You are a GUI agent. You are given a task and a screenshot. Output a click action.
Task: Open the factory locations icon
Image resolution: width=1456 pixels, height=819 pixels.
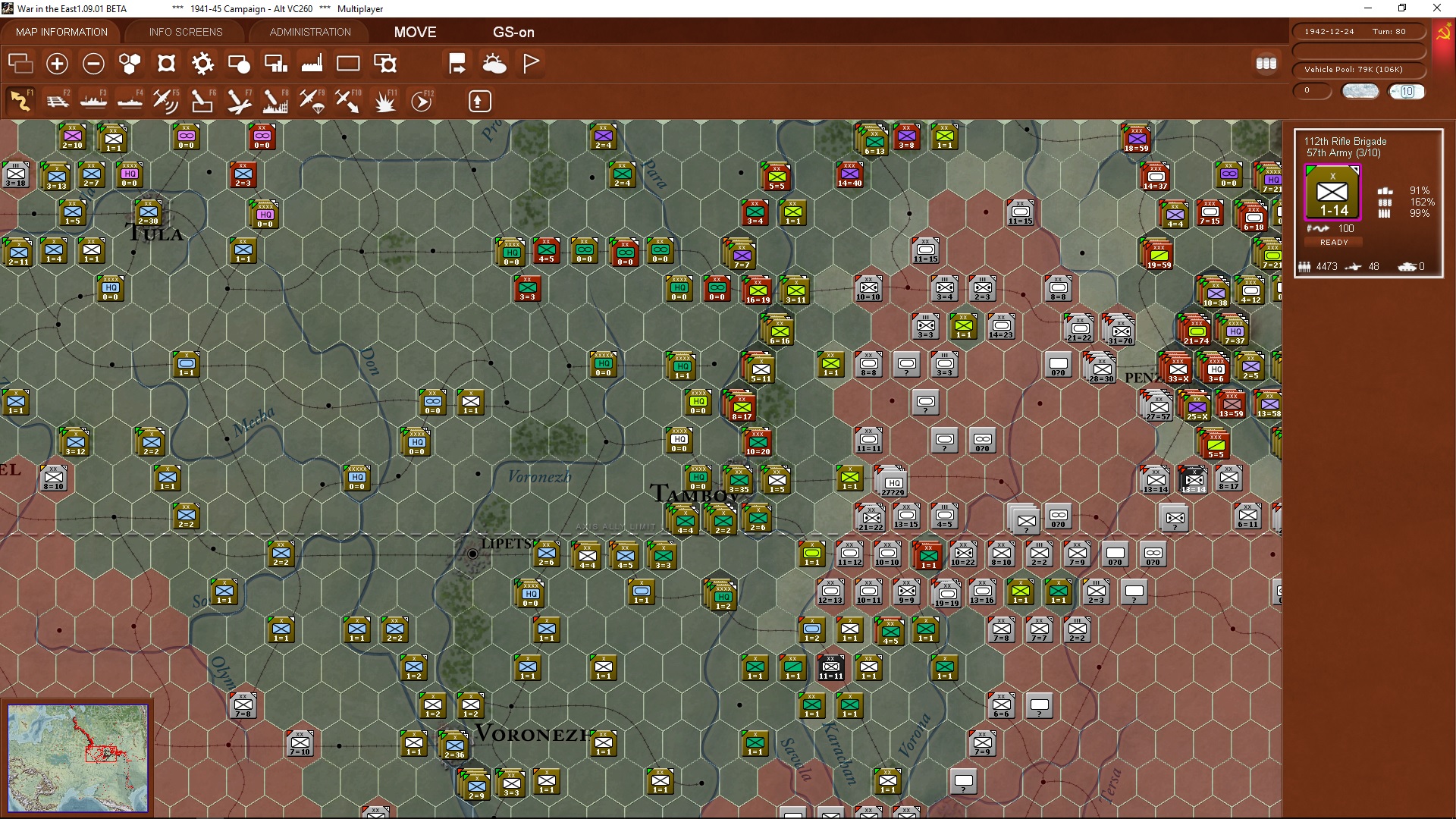(x=312, y=64)
